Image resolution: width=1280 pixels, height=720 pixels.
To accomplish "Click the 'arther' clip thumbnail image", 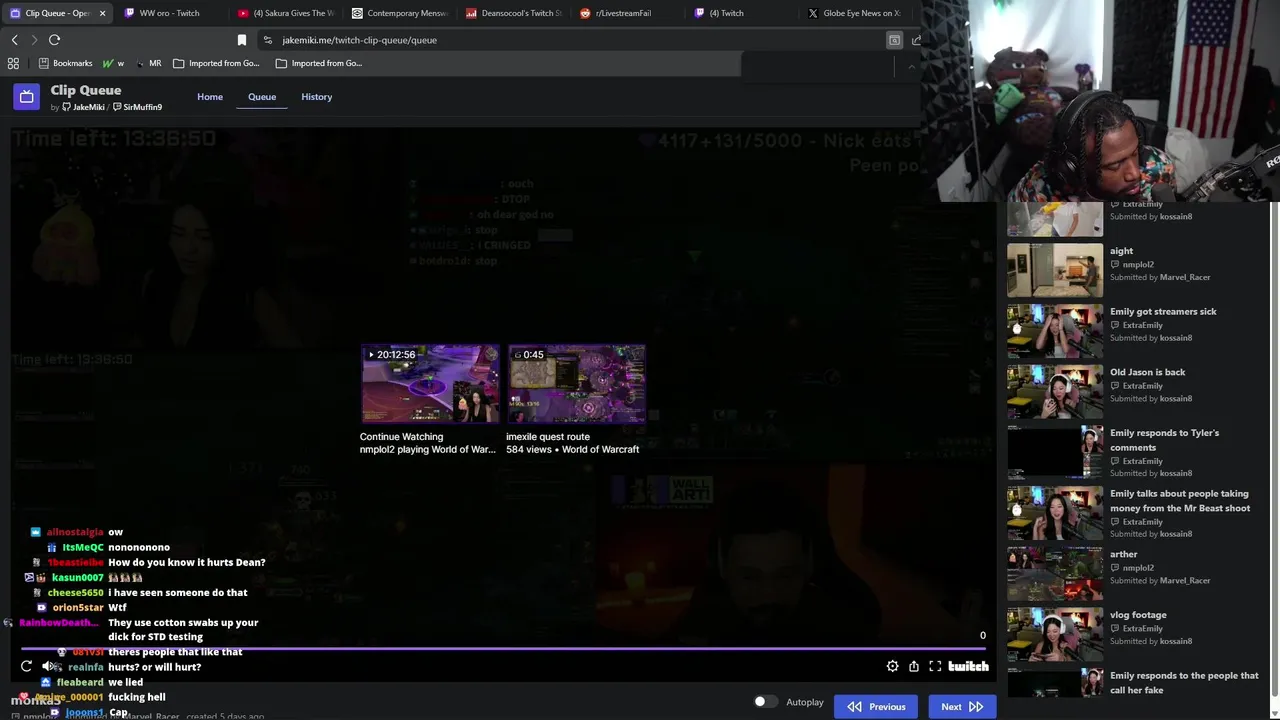I will point(1055,574).
